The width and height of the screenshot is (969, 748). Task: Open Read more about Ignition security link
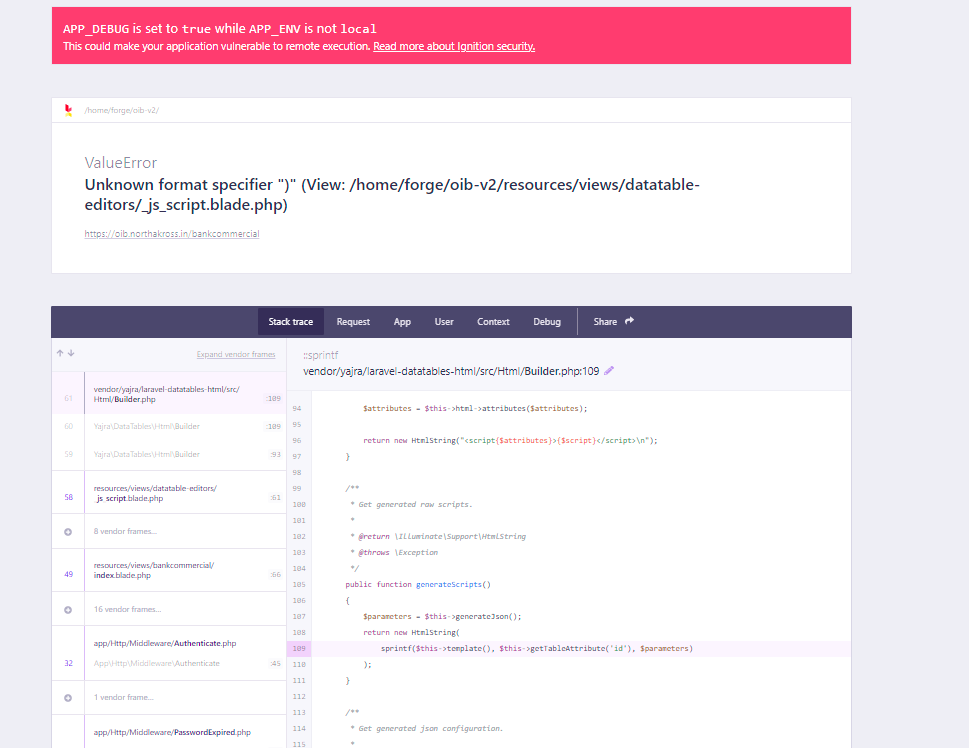coord(454,46)
